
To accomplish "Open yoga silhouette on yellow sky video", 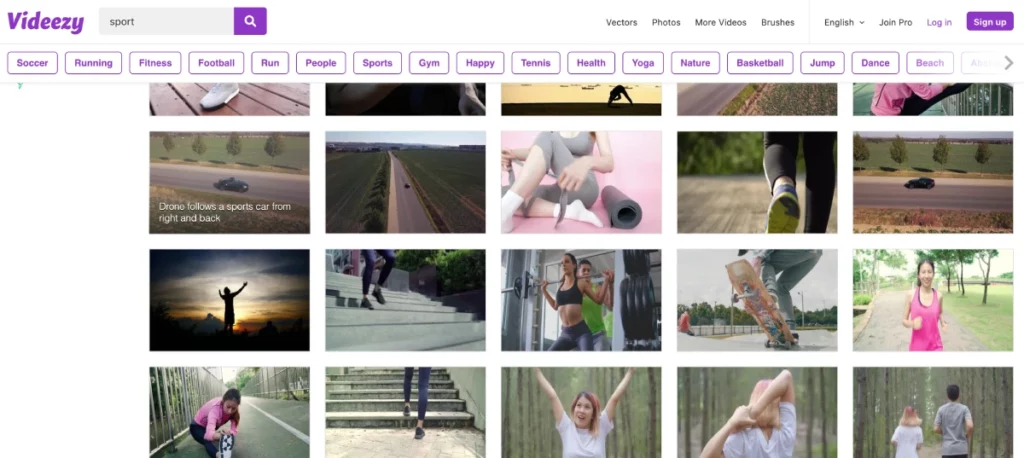I will pyautogui.click(x=581, y=99).
